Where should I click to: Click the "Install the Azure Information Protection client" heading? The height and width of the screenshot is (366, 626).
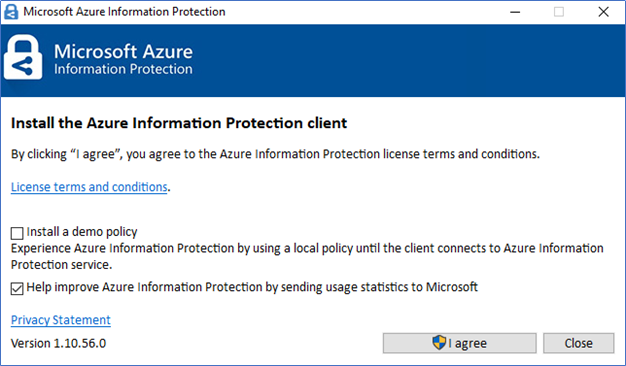click(179, 123)
